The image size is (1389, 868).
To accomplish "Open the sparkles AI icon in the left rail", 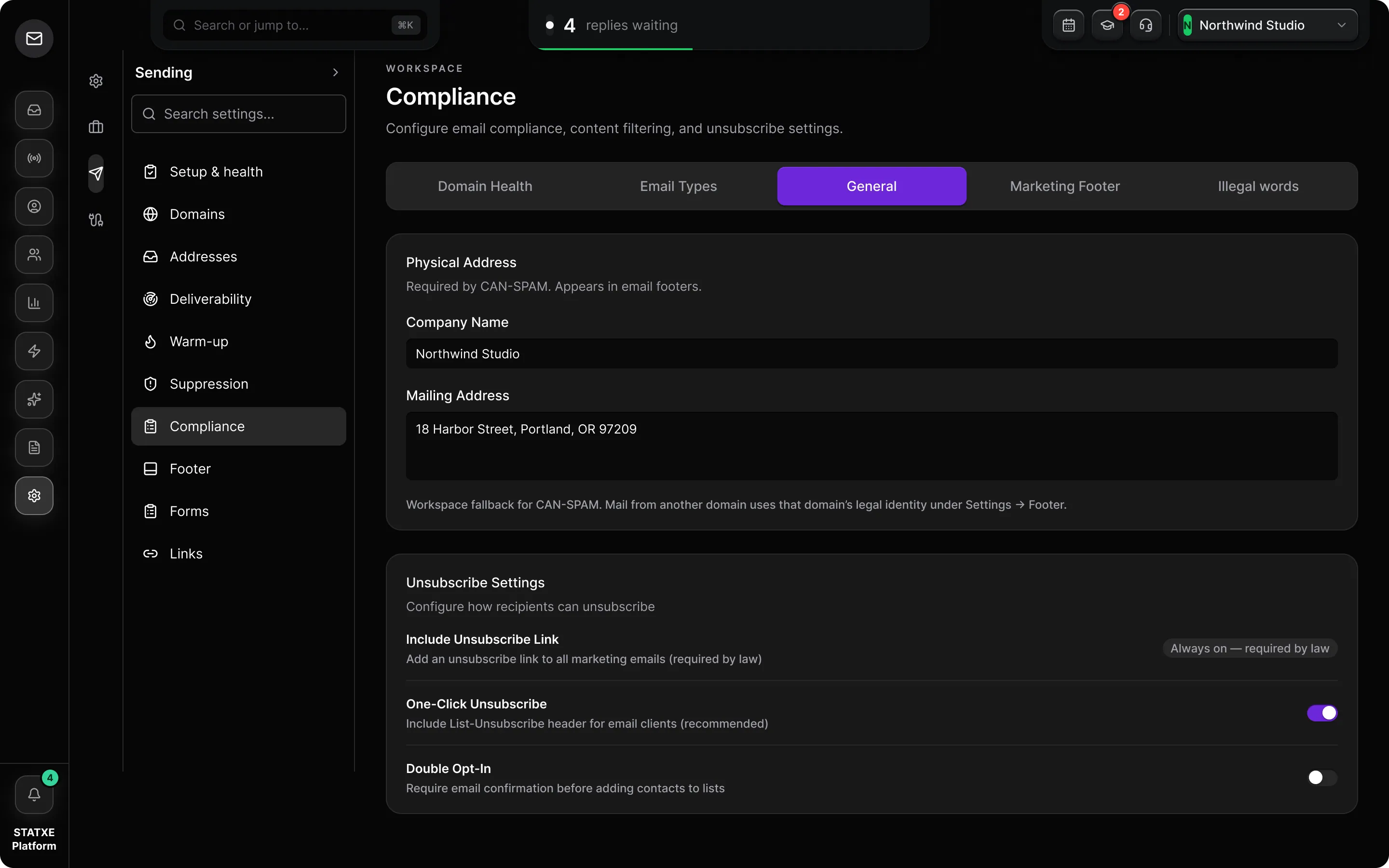I will [x=34, y=400].
